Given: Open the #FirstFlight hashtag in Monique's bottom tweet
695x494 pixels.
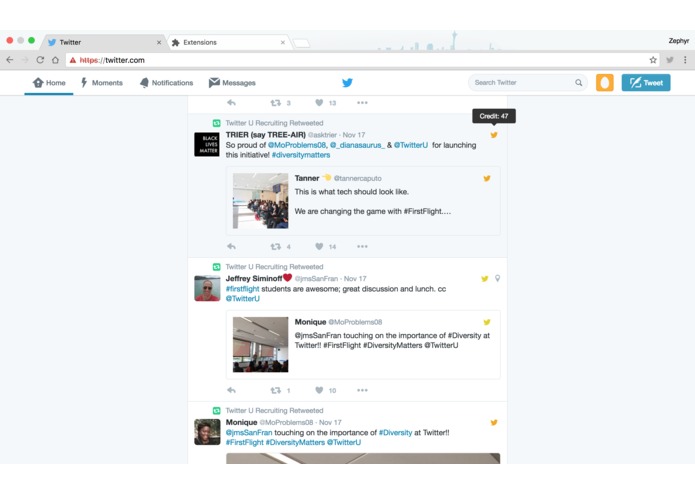Looking at the screenshot, I should (x=244, y=442).
